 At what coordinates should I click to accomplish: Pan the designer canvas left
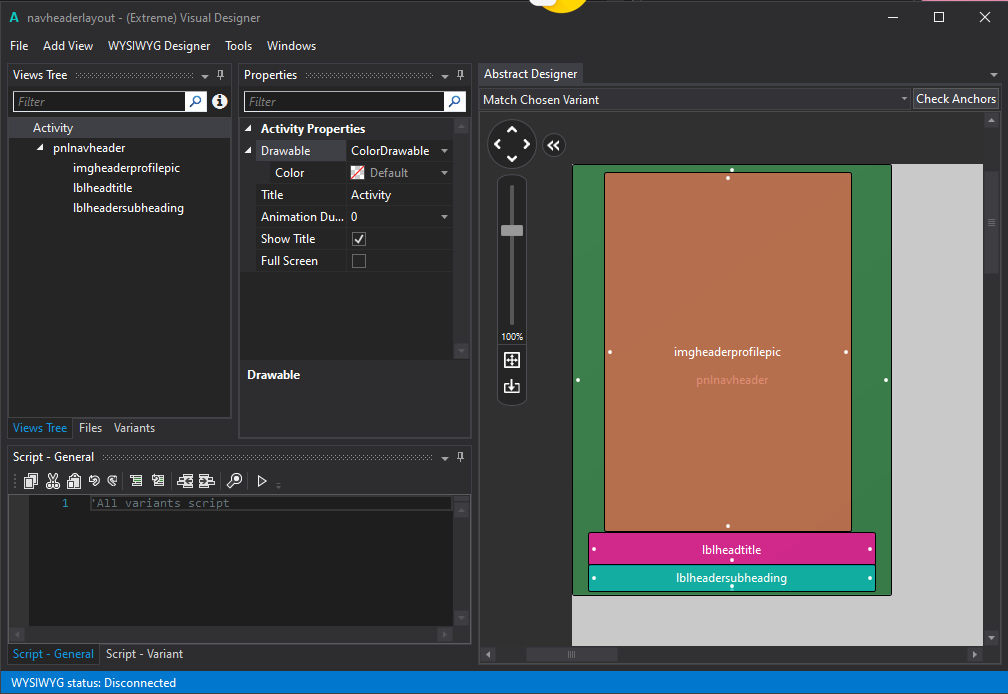point(498,144)
